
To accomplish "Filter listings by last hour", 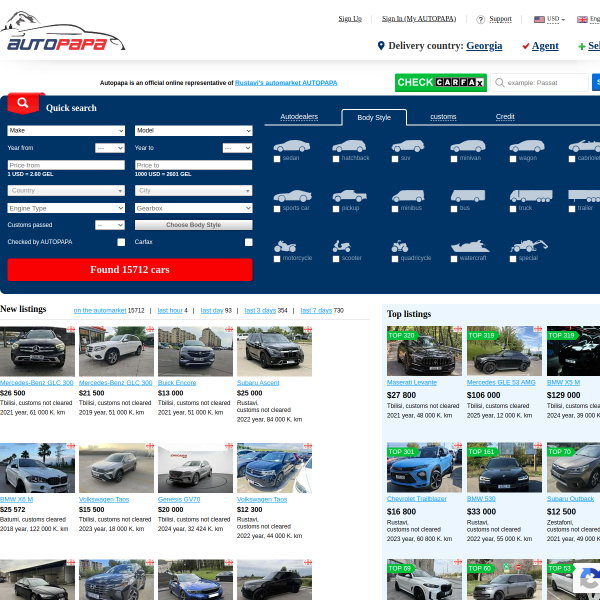I will (x=170, y=311).
